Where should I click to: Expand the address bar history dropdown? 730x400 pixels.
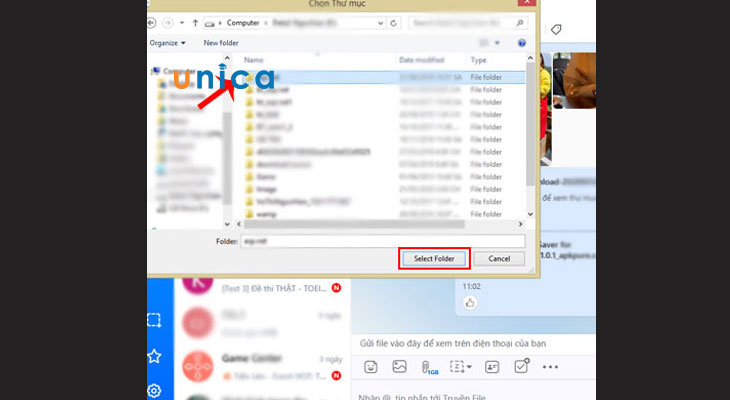[380, 23]
